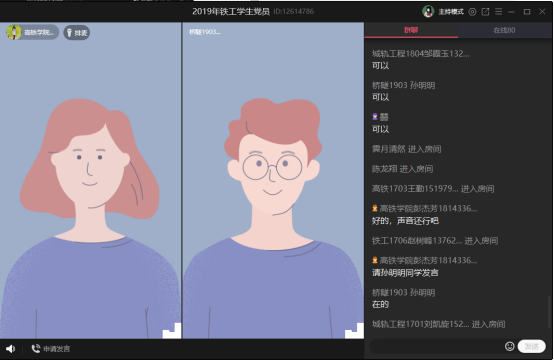The height and width of the screenshot is (360, 554).
Task: Click the message 请孙明明同学发言
Action: 405,273
